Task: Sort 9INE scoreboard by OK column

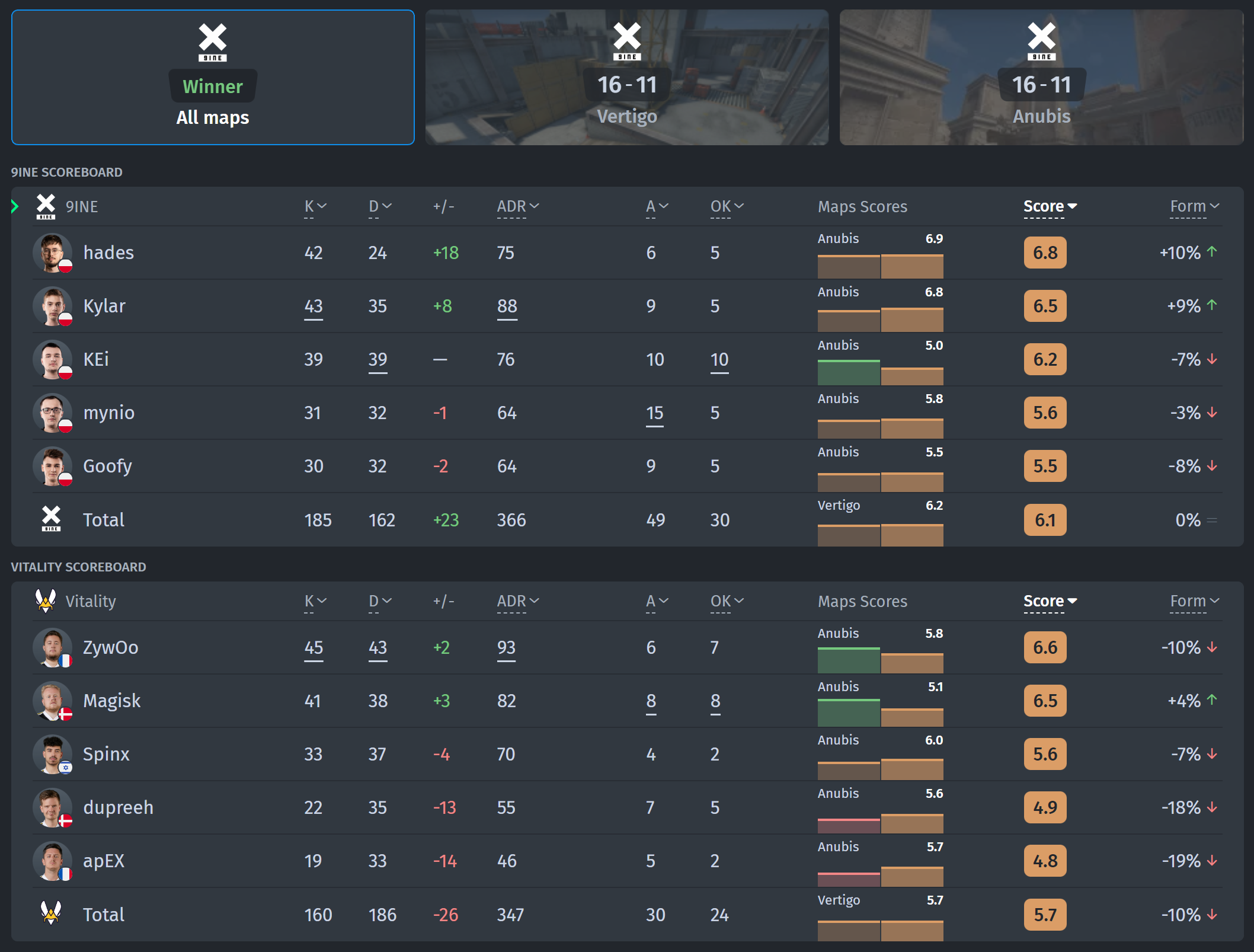Action: pyautogui.click(x=727, y=206)
